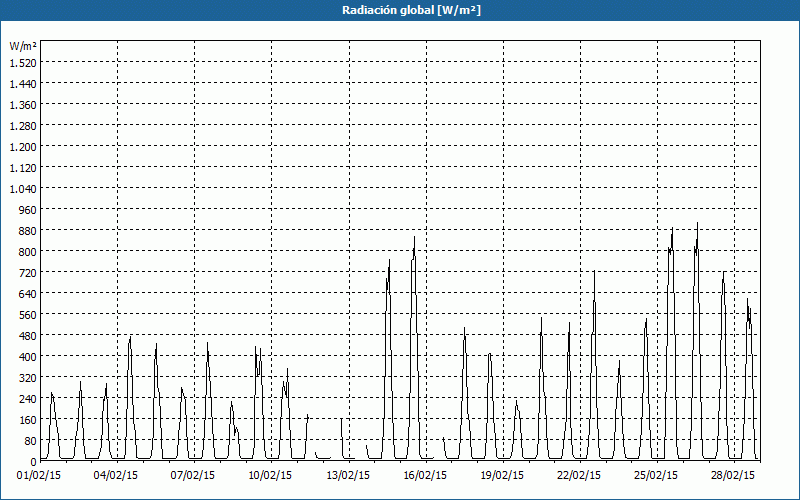800x500 pixels.
Task: Click the 160 y-axis label
Action: point(28,419)
